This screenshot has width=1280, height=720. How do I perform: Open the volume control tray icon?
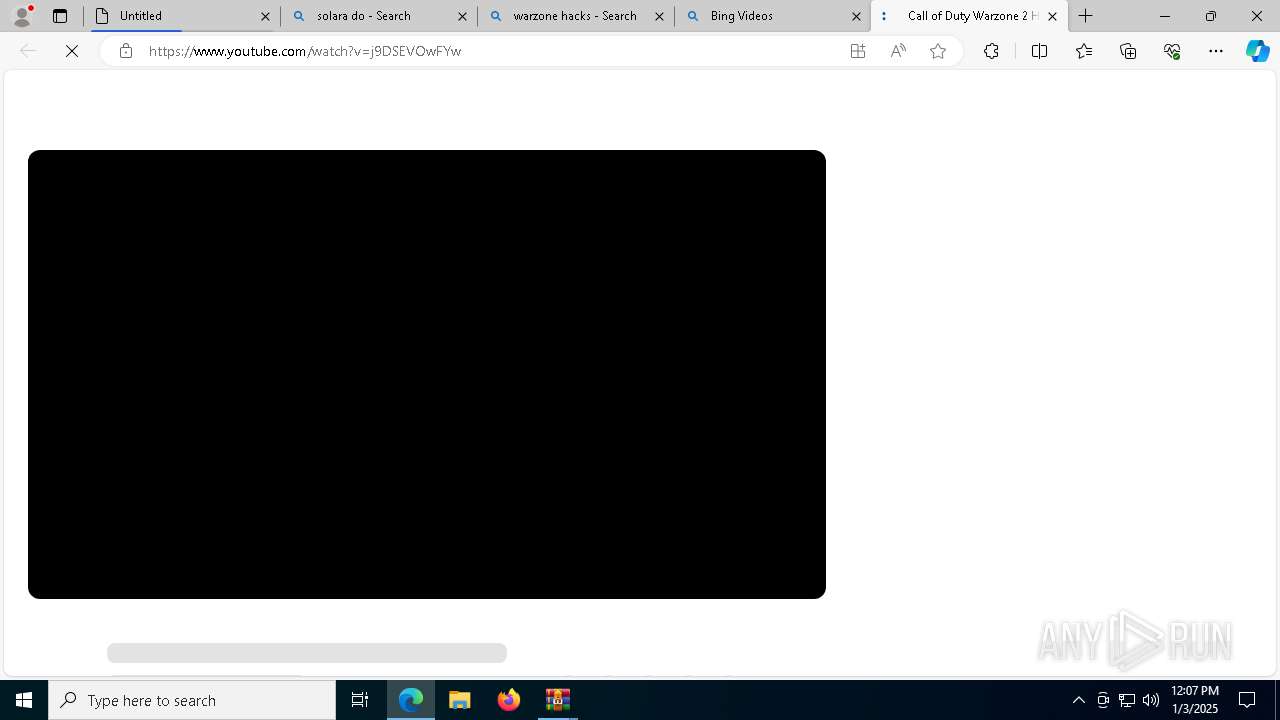(x=1151, y=700)
